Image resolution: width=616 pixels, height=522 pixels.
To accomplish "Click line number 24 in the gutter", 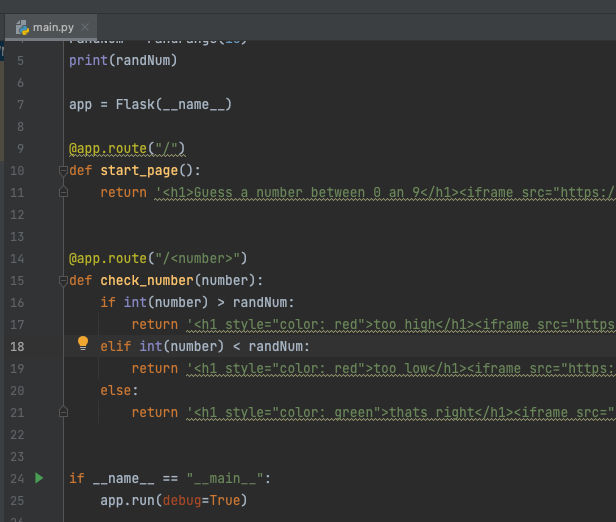I will pos(17,478).
